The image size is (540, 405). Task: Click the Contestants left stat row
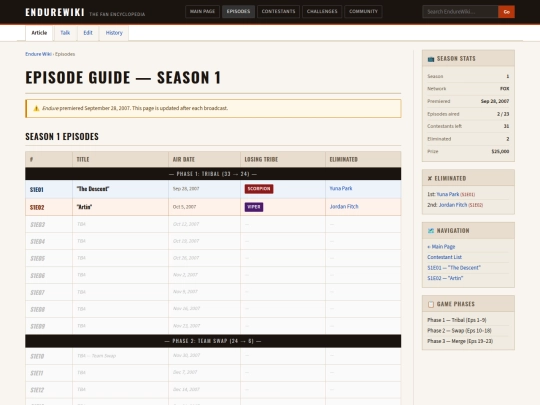468,126
